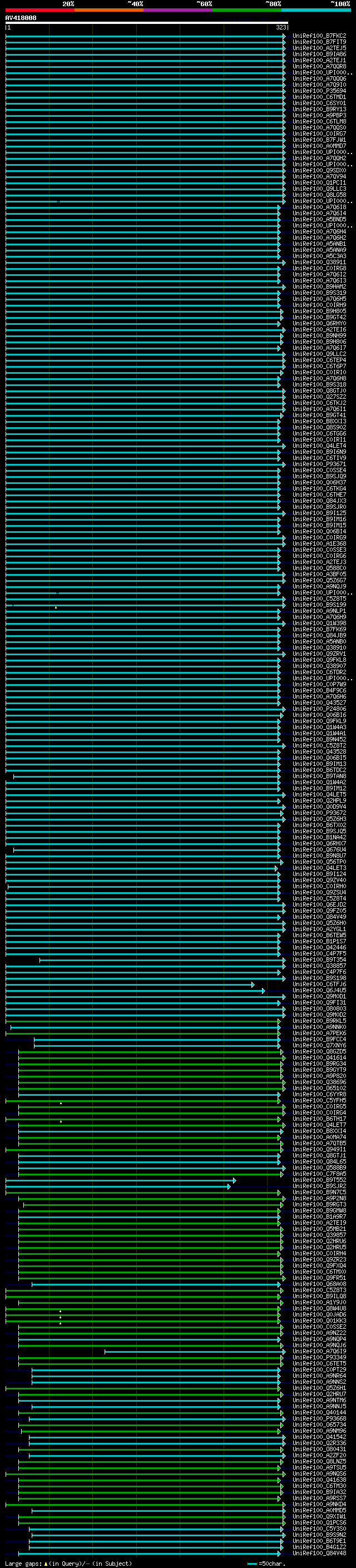Select hit label UniRef100_Q5MB21
This screenshot has width=356, height=1568.
click(x=319, y=1229)
